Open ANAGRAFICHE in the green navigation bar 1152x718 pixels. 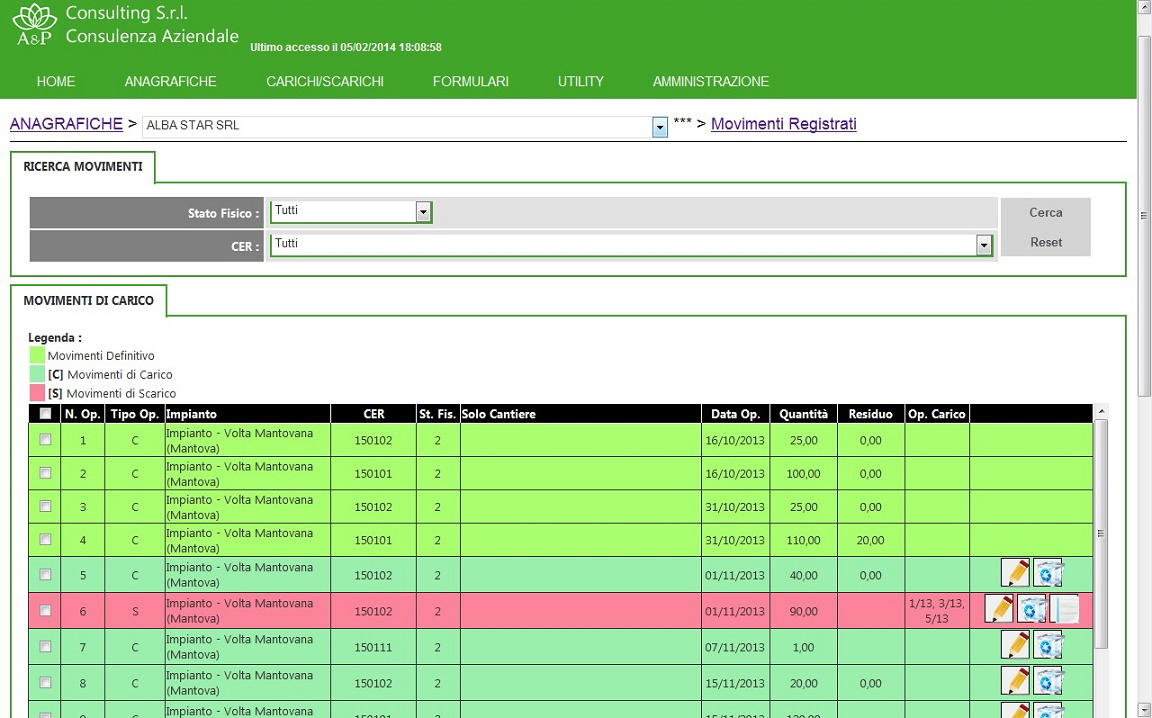click(170, 82)
